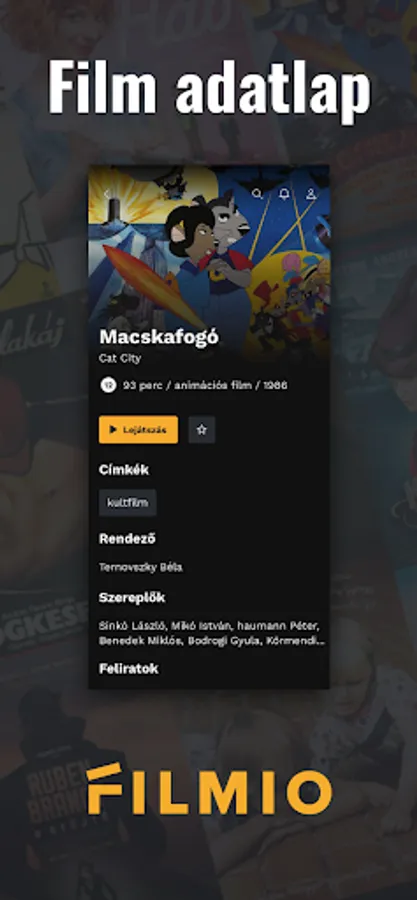
Task: Select the kultfilm tag
Action: click(x=127, y=503)
